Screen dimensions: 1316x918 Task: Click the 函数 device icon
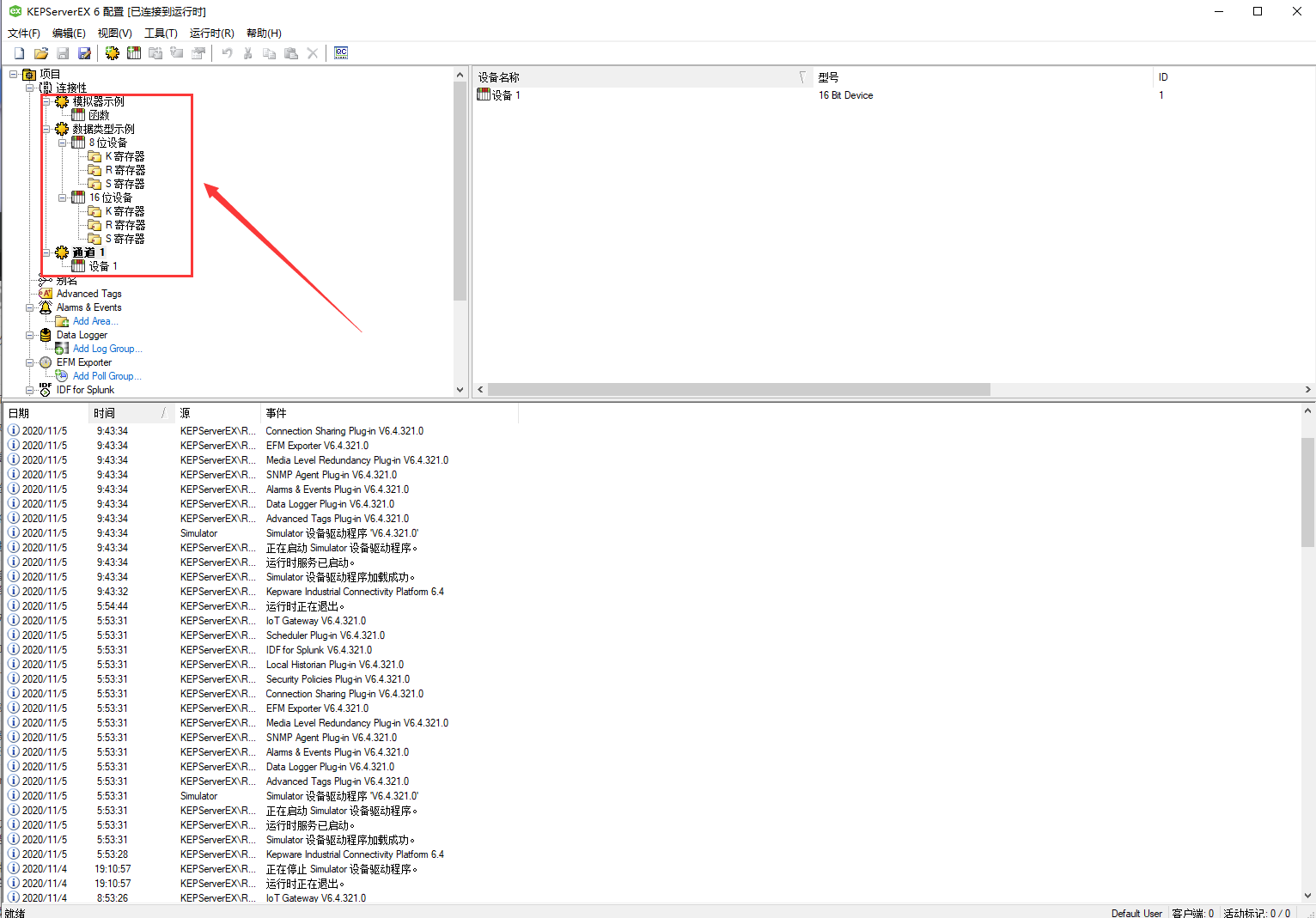click(x=78, y=115)
